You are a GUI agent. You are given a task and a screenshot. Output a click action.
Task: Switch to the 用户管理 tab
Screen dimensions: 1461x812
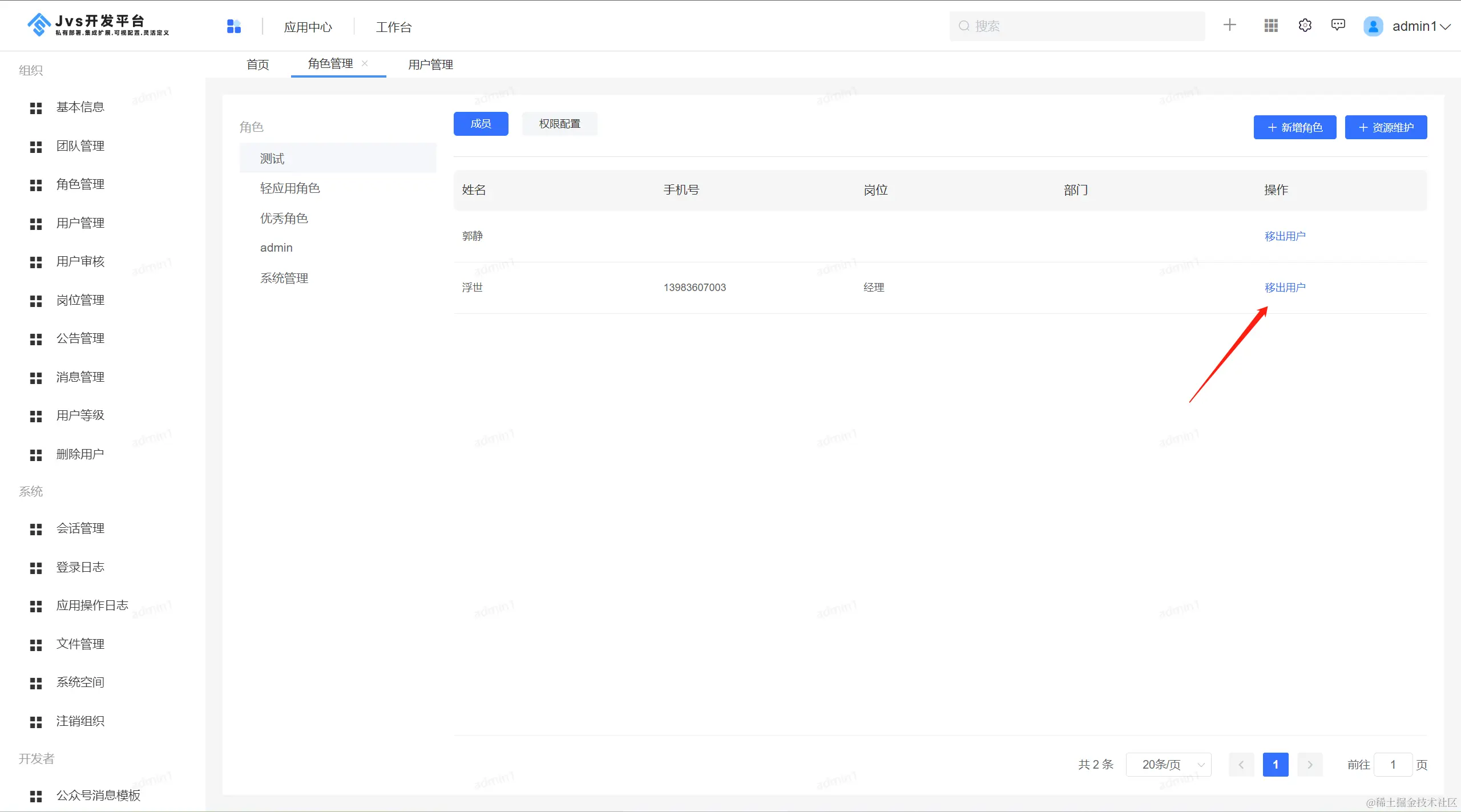[x=430, y=64]
